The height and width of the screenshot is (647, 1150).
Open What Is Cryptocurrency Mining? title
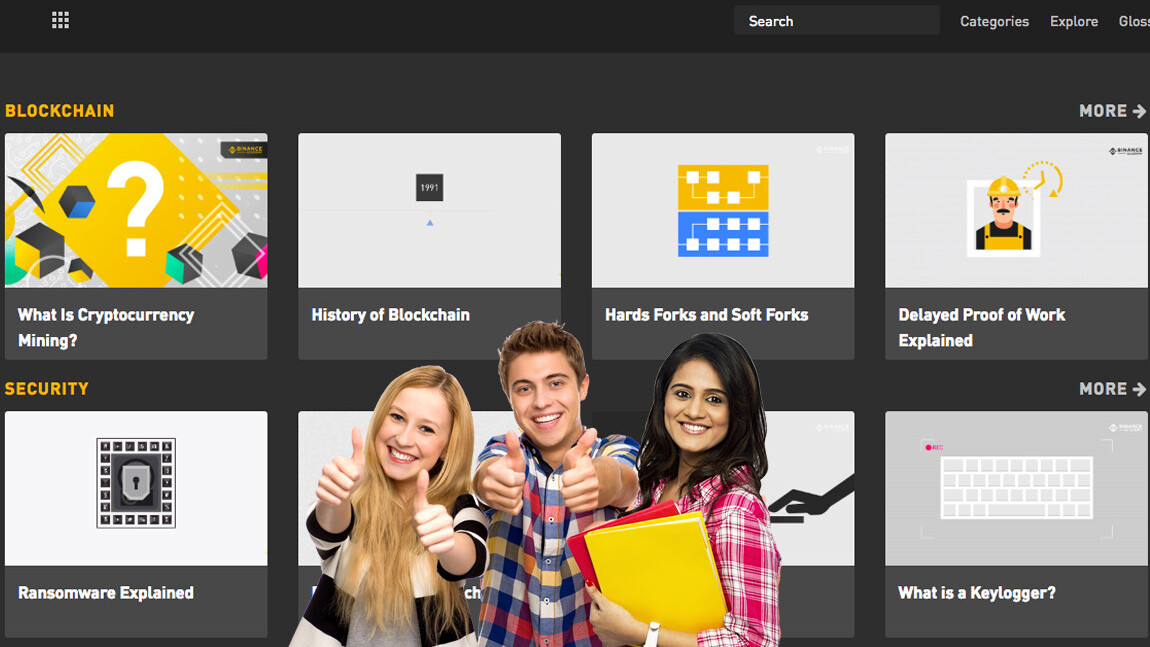coord(106,327)
